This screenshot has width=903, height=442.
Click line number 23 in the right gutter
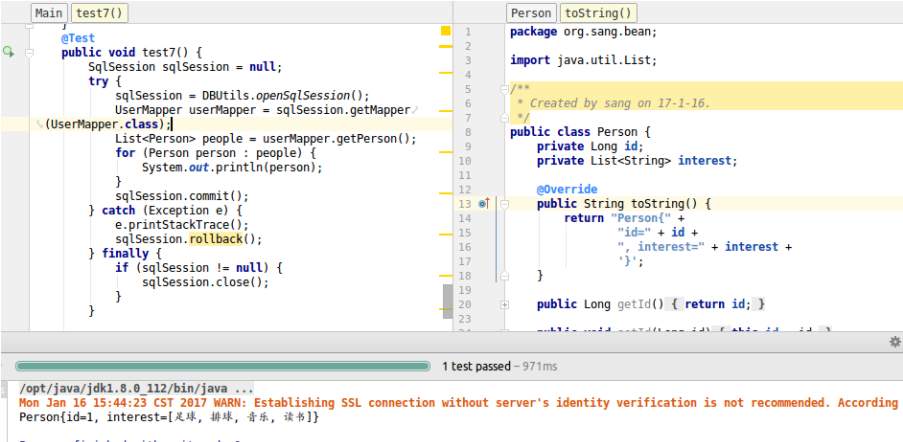pyautogui.click(x=465, y=318)
